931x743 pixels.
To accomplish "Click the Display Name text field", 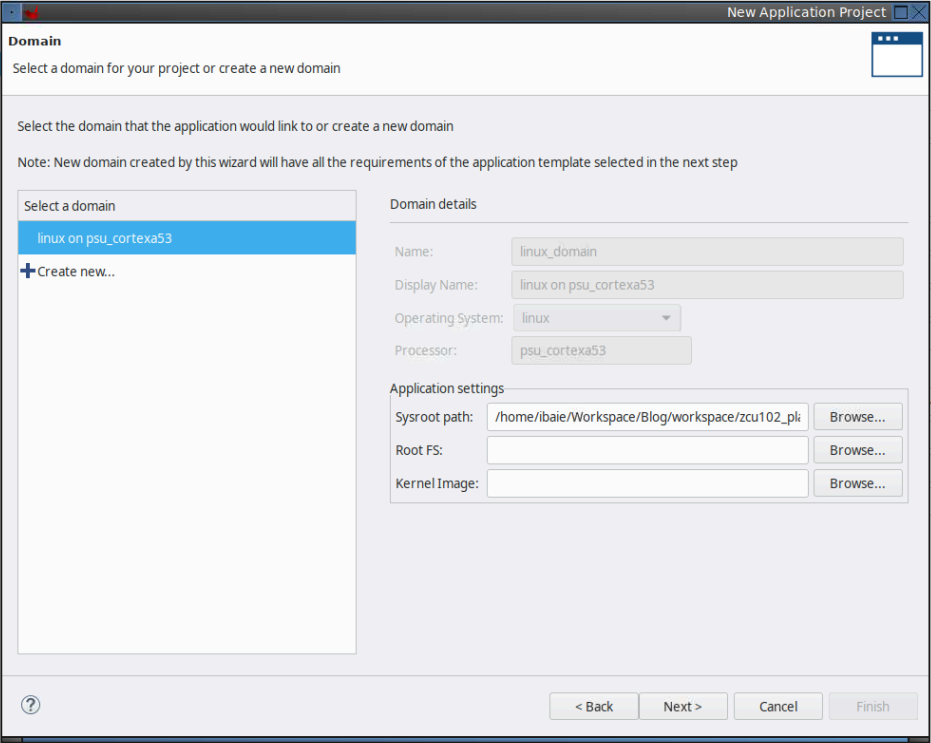I will pyautogui.click(x=707, y=285).
